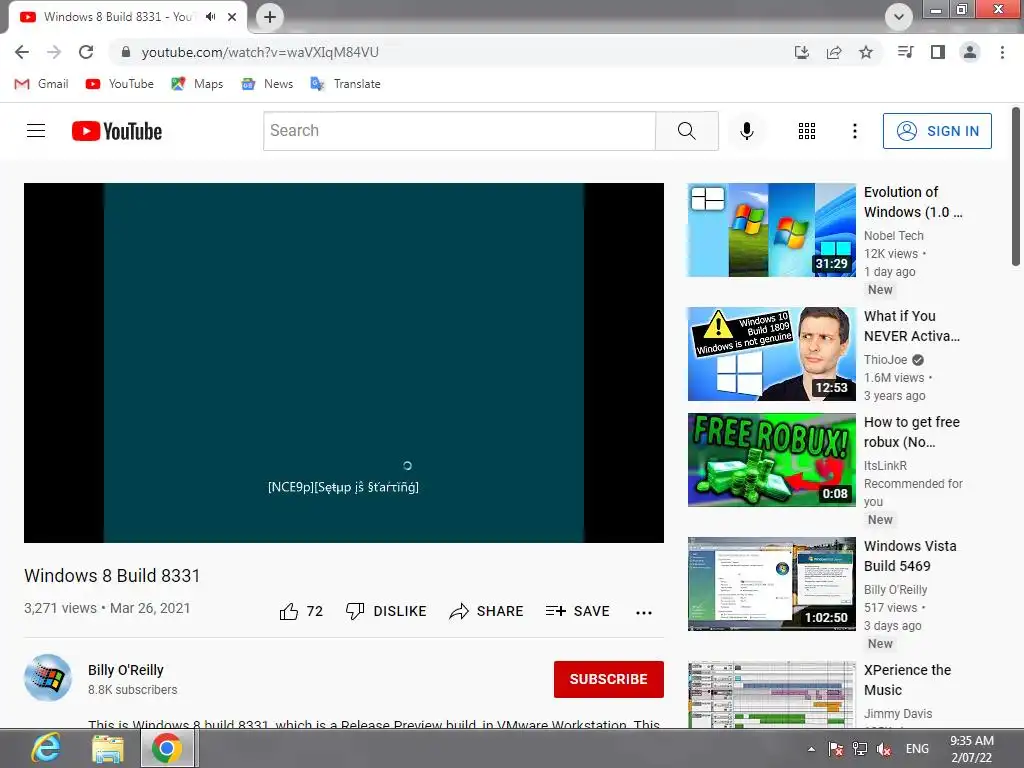Open Billy O'Reilly channel name link
The height and width of the screenshot is (768, 1024).
[x=126, y=670]
